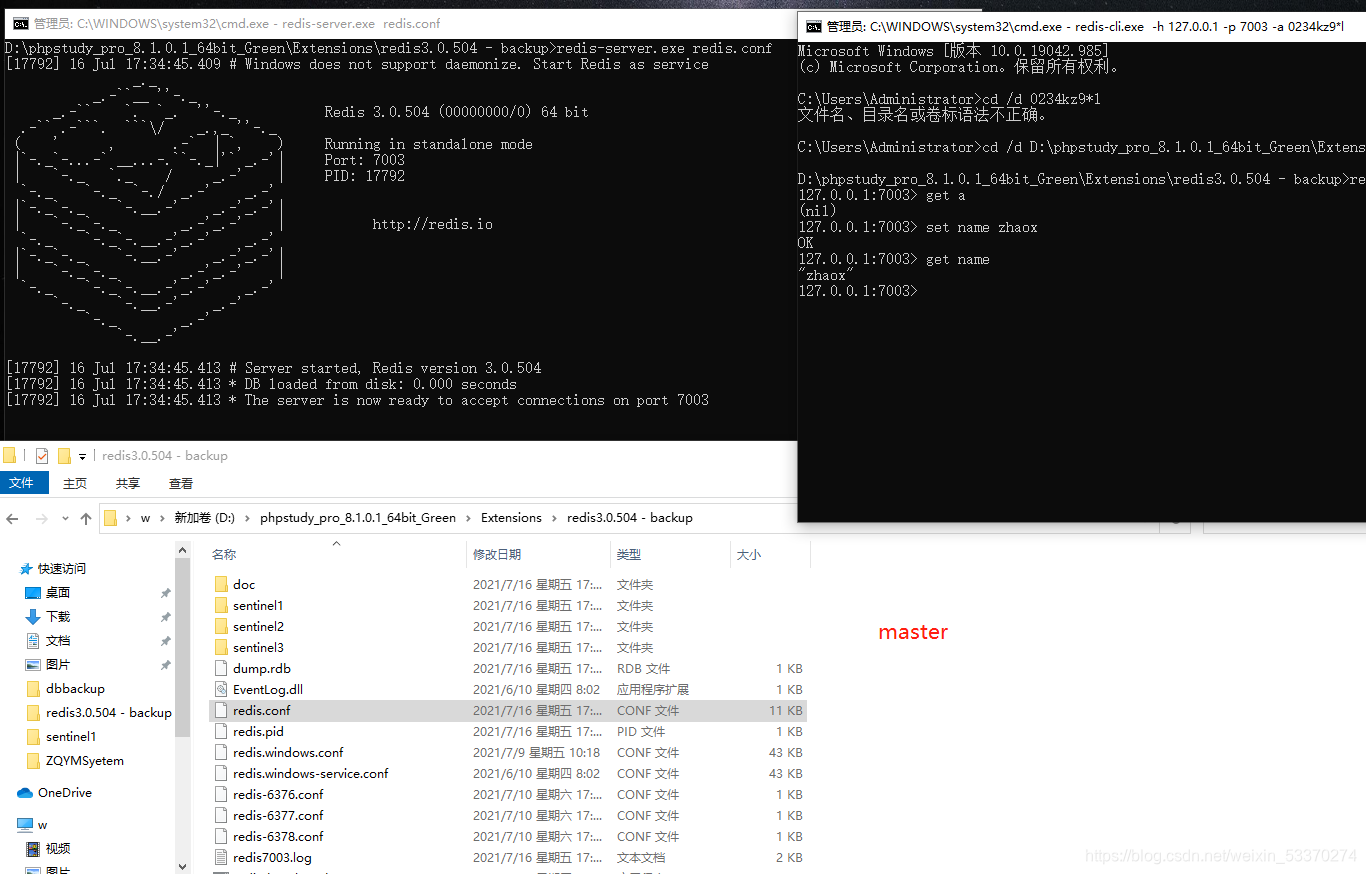Click the 应用程序扩展 type cell
Image resolution: width=1366 pixels, height=874 pixels.
point(653,689)
